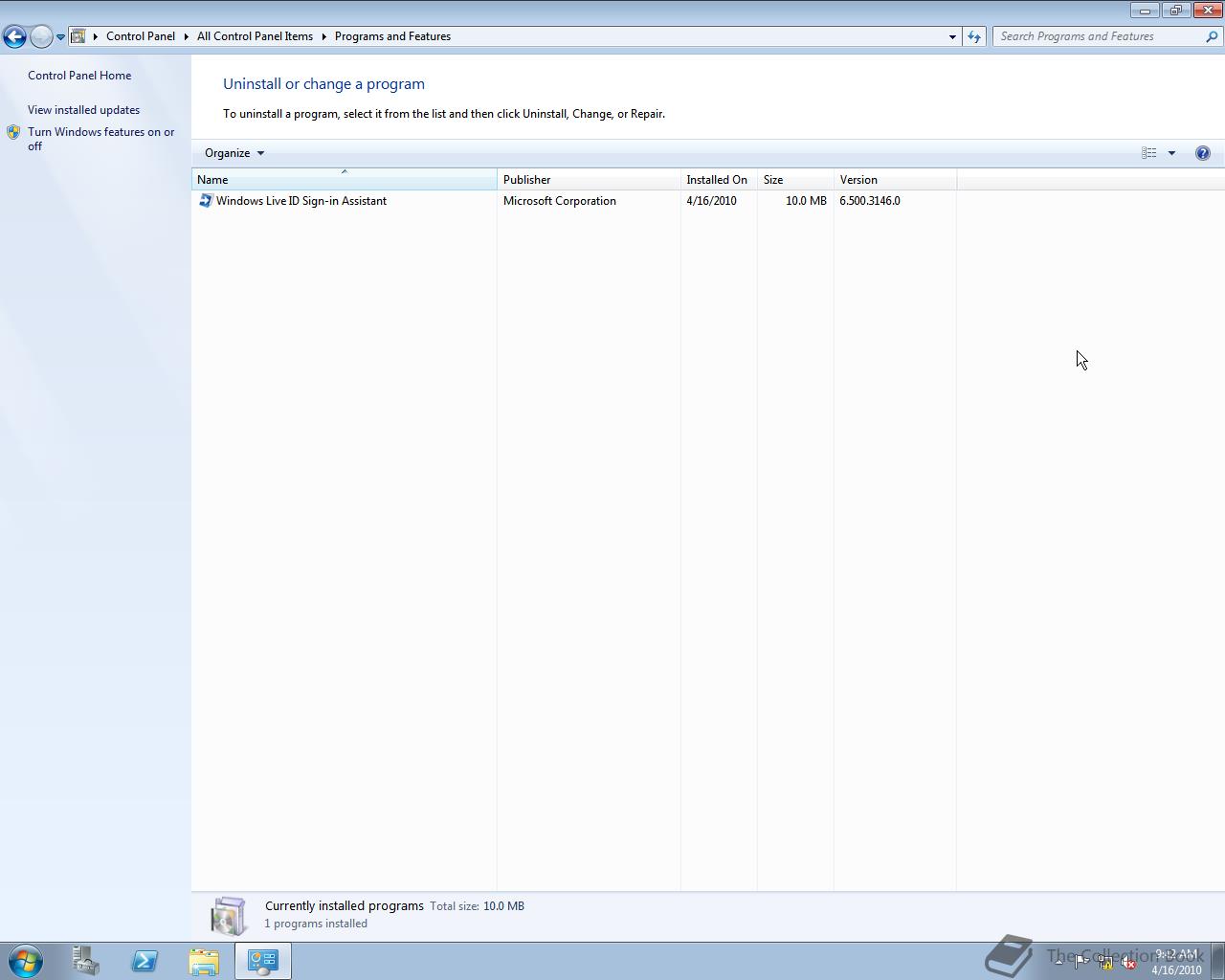Image resolution: width=1225 pixels, height=980 pixels.
Task: Click the search magnifier icon
Action: point(1213,36)
